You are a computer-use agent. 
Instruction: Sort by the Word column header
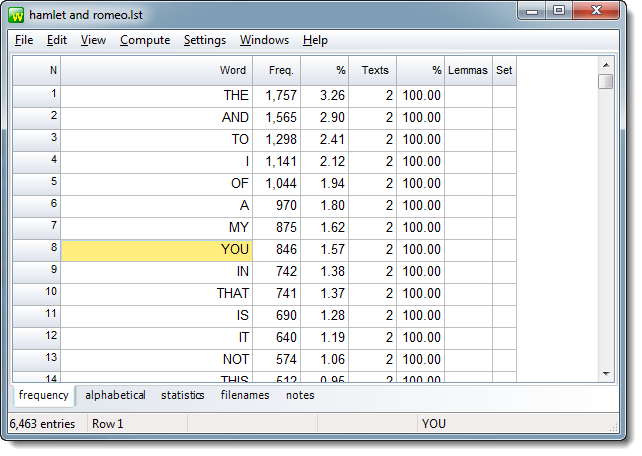[157, 70]
